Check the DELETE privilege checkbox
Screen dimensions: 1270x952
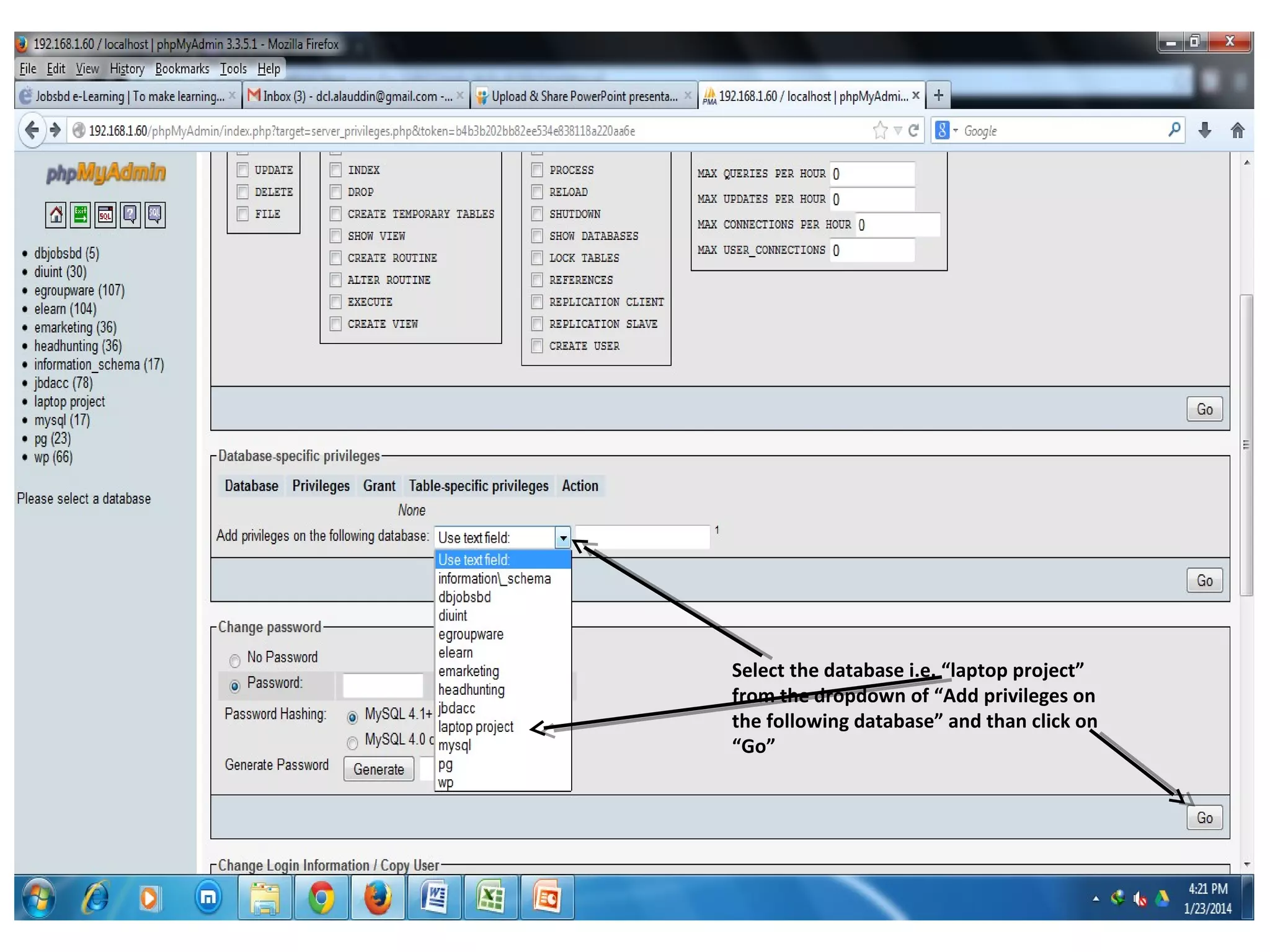(243, 192)
